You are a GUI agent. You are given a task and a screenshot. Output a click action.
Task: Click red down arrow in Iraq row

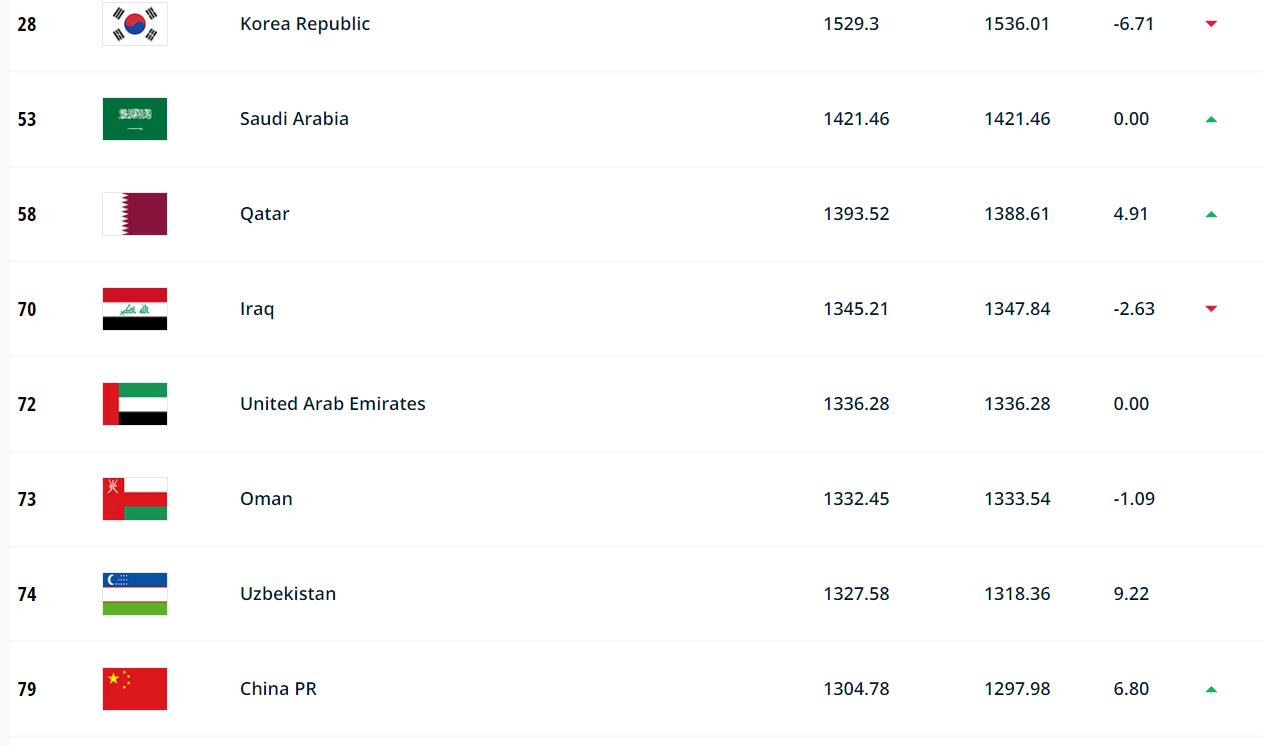[1211, 309]
